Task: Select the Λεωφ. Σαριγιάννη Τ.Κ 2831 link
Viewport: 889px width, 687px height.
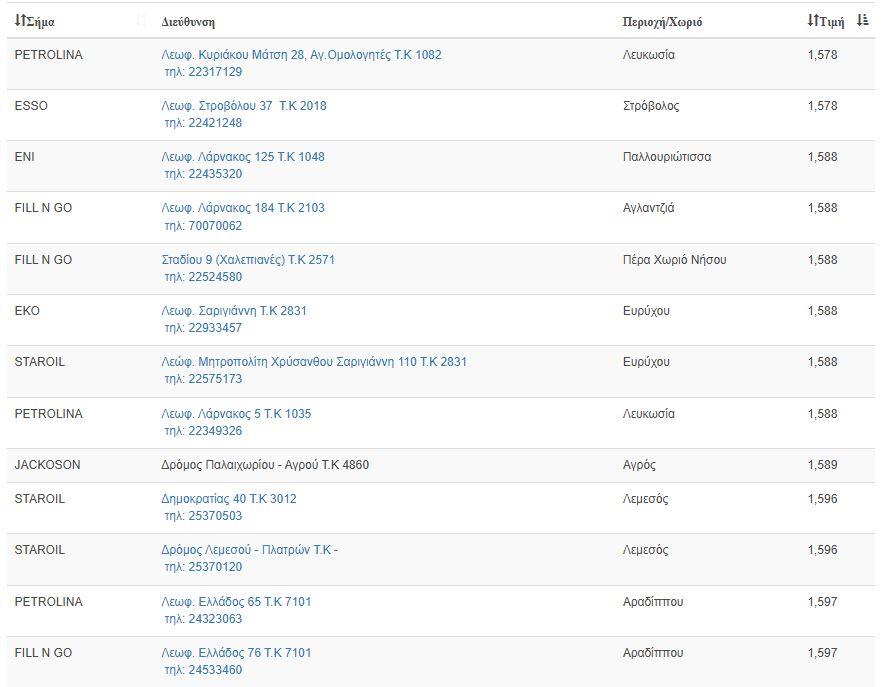Action: (x=234, y=311)
